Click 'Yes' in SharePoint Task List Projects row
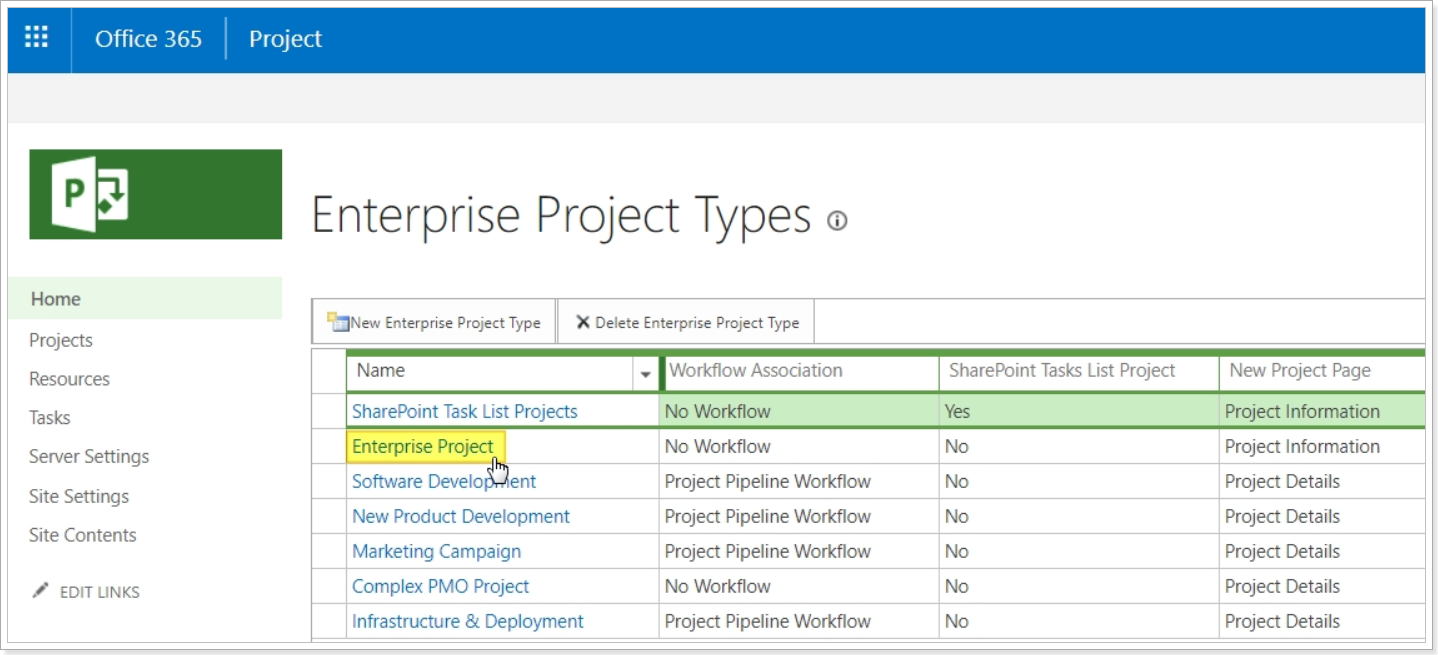Image resolution: width=1438 pixels, height=655 pixels. (957, 411)
